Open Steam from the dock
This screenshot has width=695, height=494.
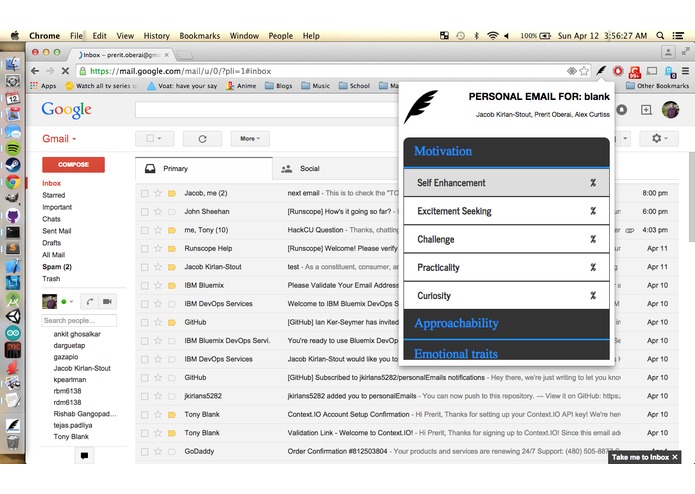13,165
